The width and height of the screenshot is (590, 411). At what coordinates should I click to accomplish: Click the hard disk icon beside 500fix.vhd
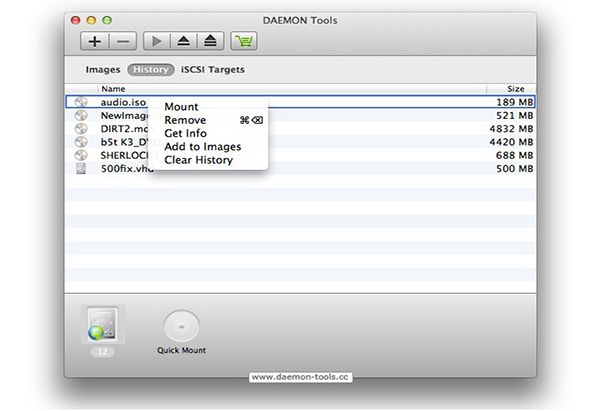[81, 168]
